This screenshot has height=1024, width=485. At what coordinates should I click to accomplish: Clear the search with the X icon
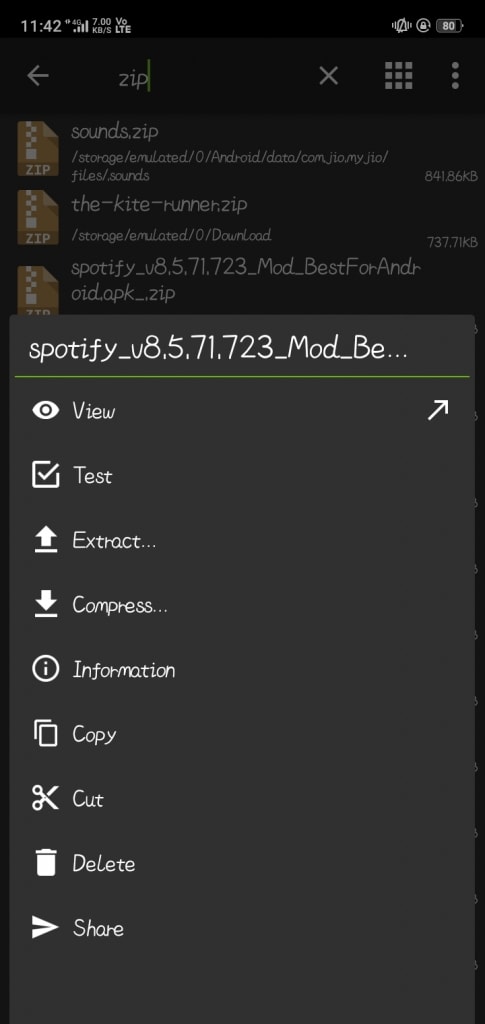pos(328,76)
